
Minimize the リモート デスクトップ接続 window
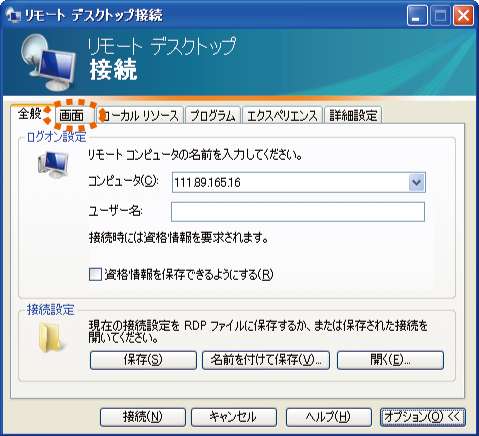[x=417, y=15]
